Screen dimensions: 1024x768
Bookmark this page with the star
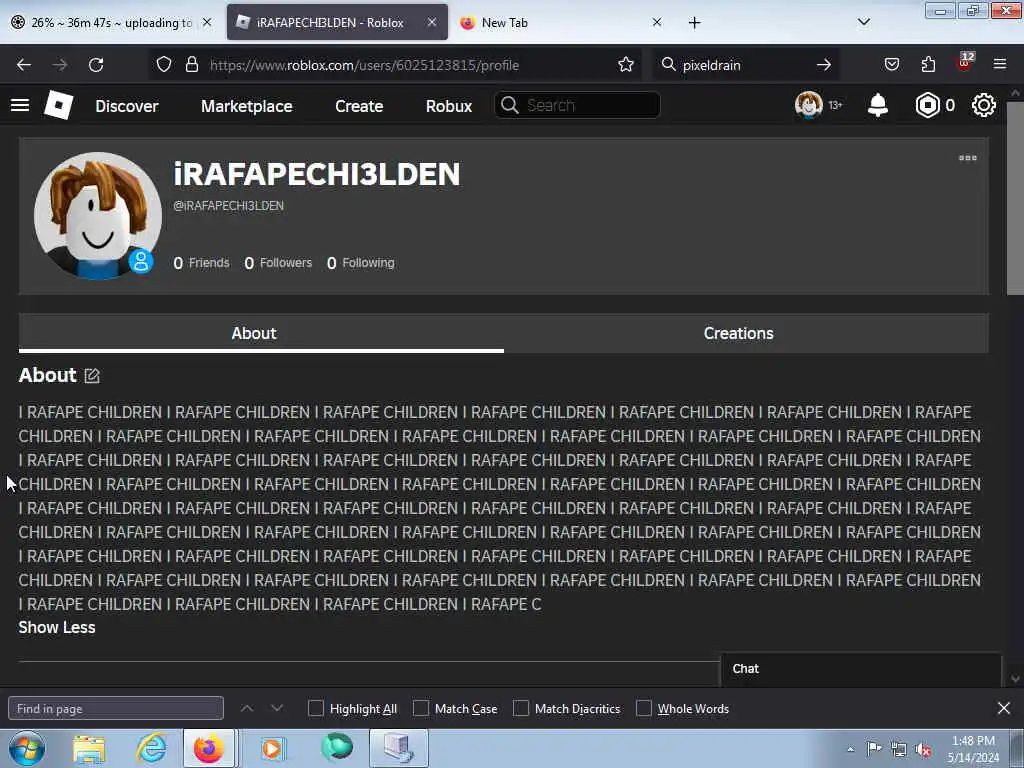click(x=626, y=65)
